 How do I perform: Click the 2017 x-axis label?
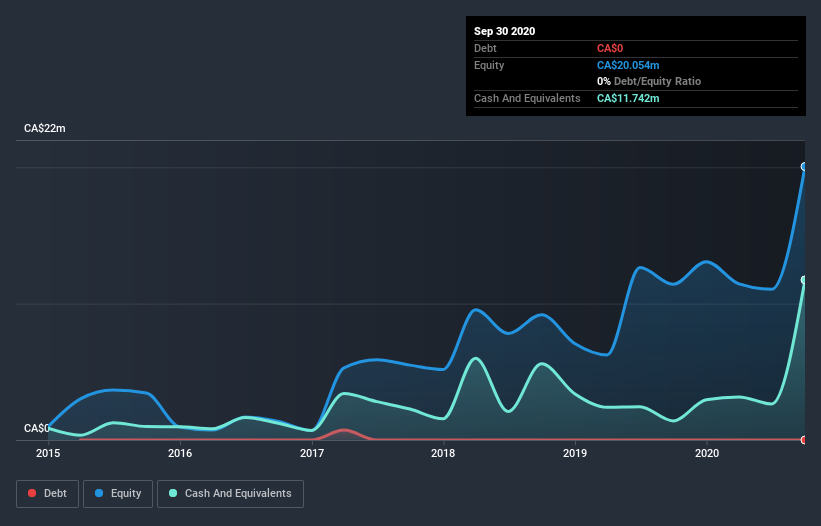click(312, 453)
